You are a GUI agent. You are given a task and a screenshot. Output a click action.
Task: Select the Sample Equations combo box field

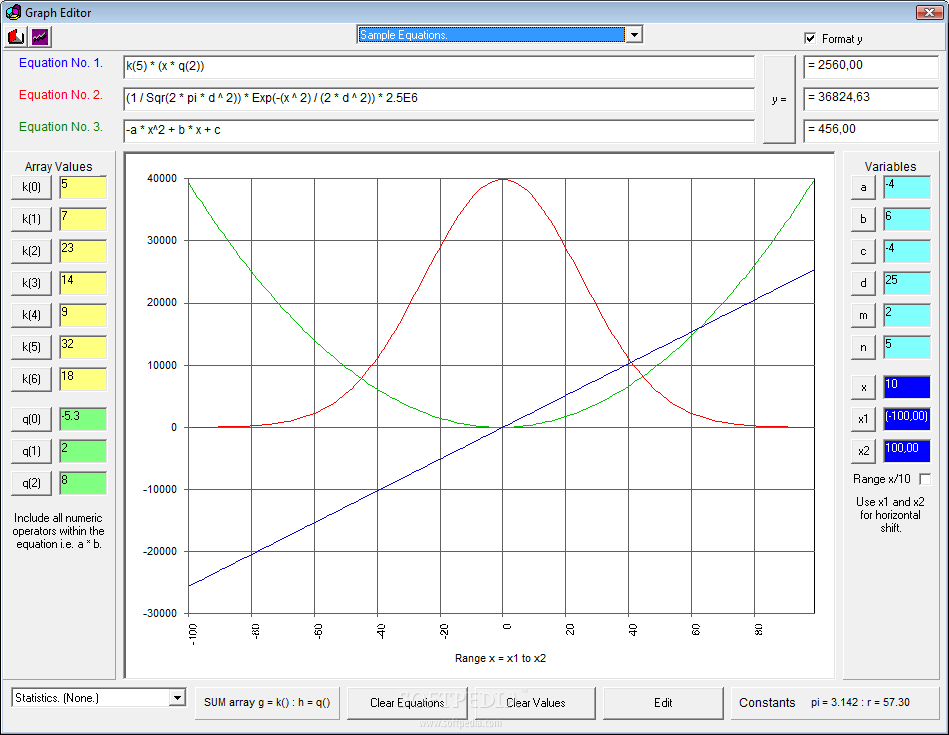(491, 35)
